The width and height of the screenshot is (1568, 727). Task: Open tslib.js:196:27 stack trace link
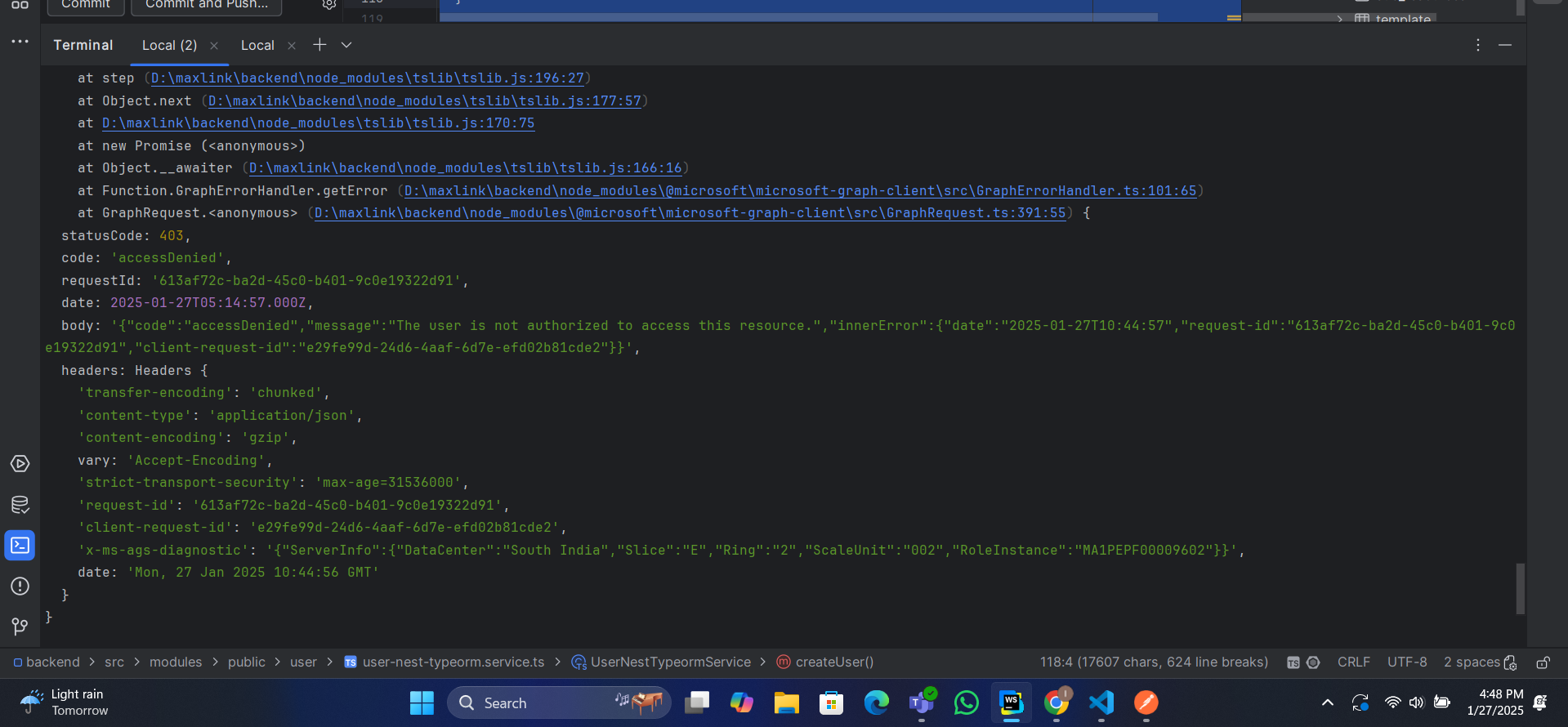tap(368, 78)
